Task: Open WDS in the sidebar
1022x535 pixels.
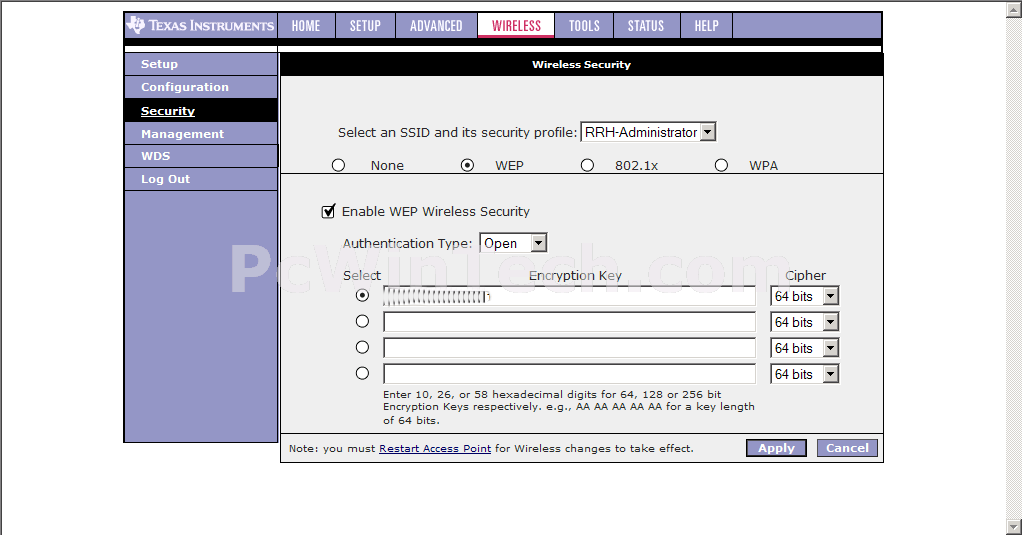Action: (x=201, y=156)
